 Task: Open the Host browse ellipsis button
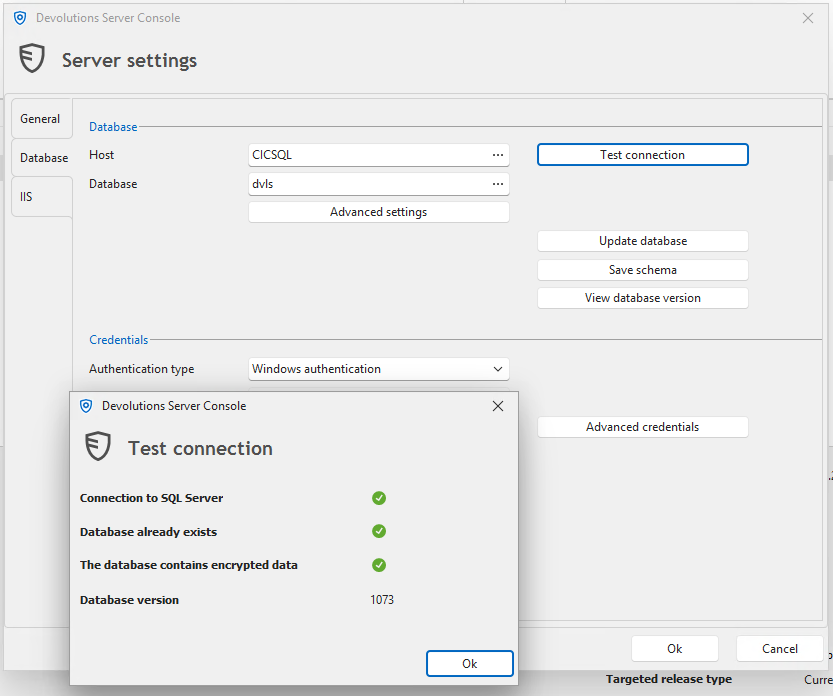coord(498,155)
